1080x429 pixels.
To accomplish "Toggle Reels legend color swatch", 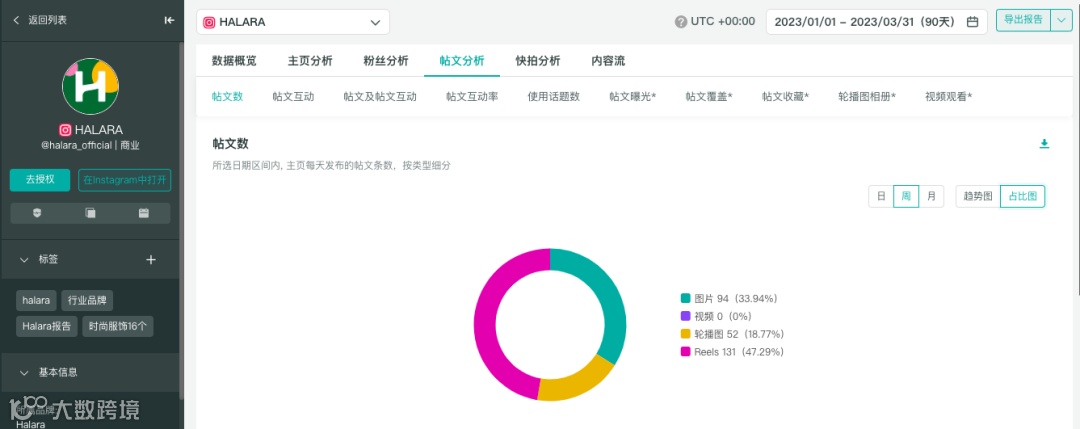I will 685,352.
